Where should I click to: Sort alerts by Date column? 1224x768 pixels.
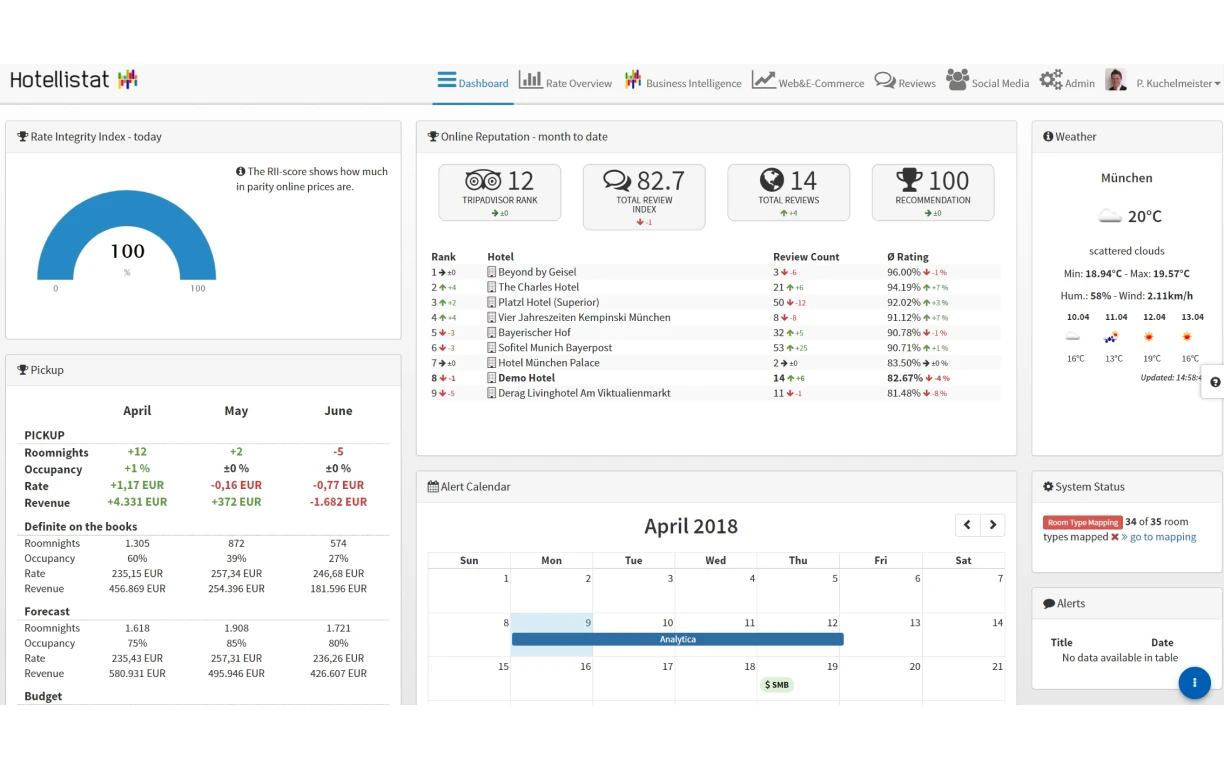click(1162, 643)
